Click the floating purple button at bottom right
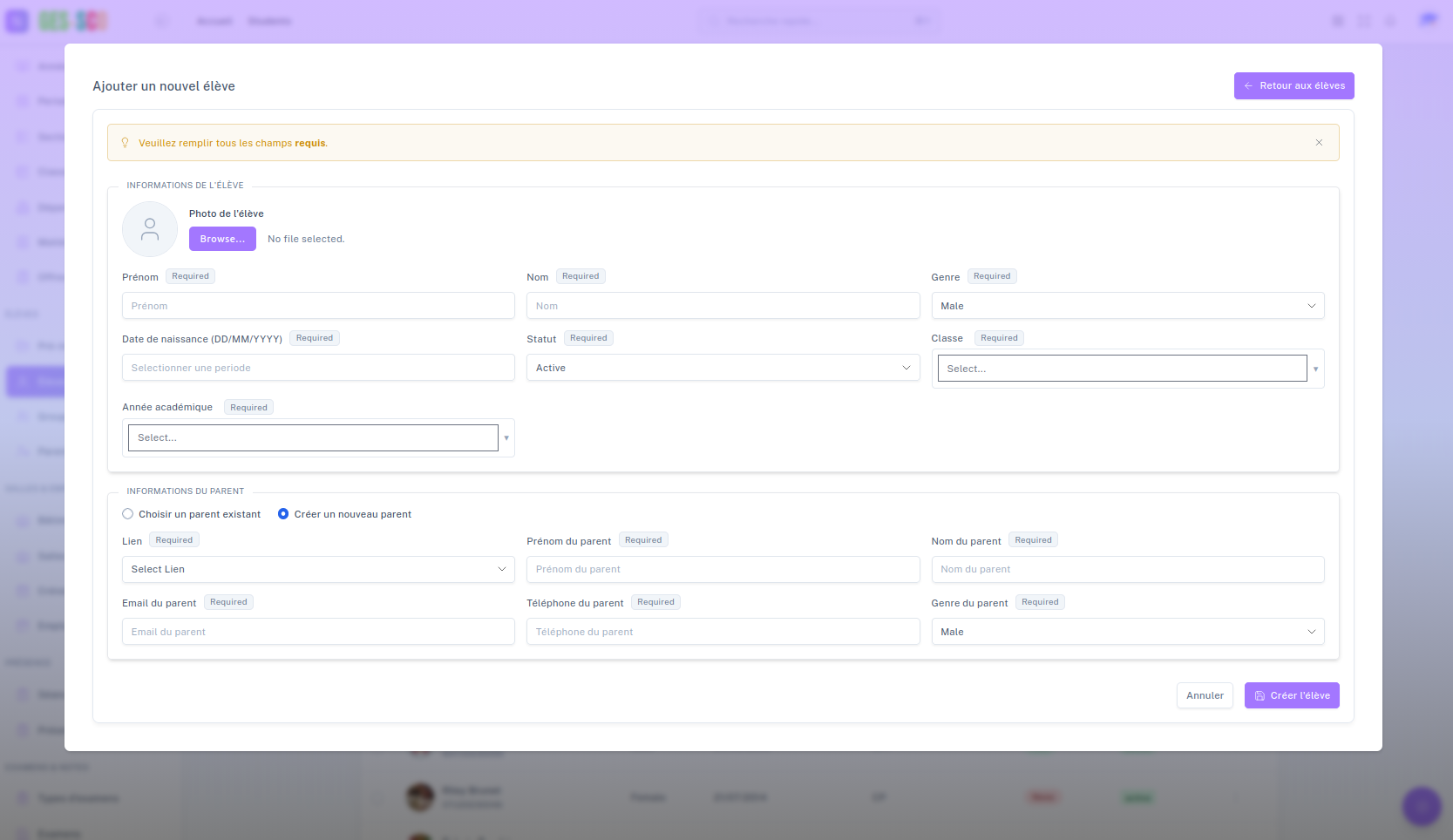Image resolution: width=1453 pixels, height=840 pixels. 1421,806
